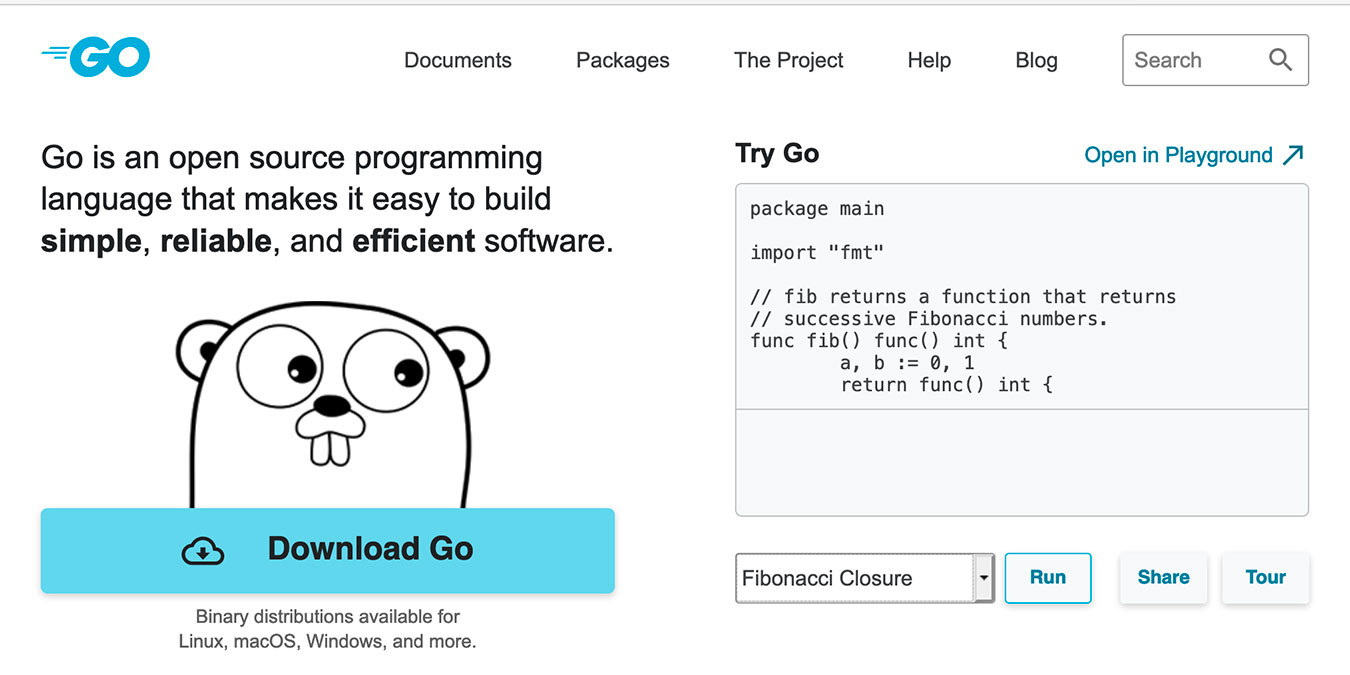Share the current code snippet
The width and height of the screenshot is (1350, 675).
coord(1163,578)
